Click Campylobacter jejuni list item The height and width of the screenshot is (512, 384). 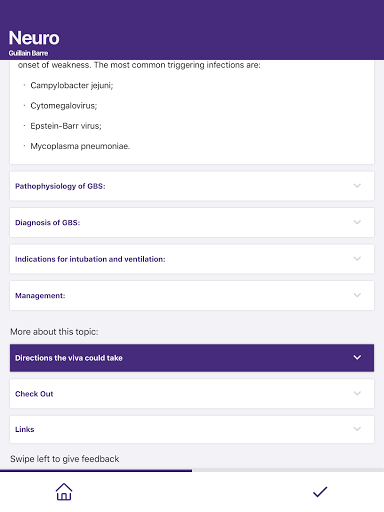(72, 86)
